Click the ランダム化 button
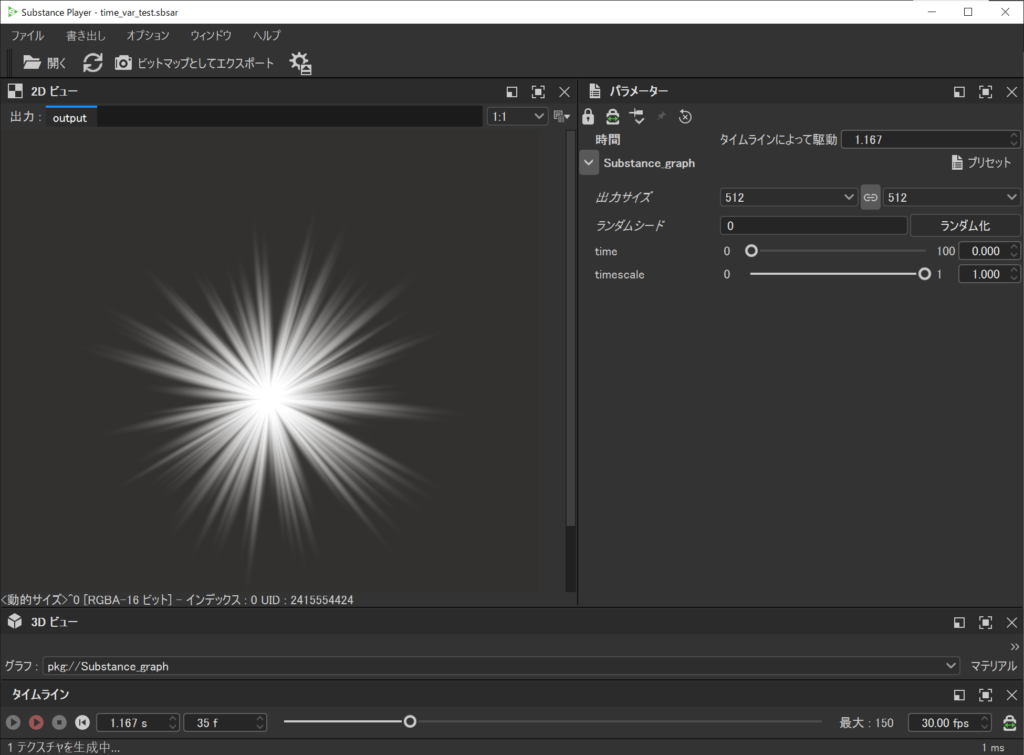 point(964,225)
